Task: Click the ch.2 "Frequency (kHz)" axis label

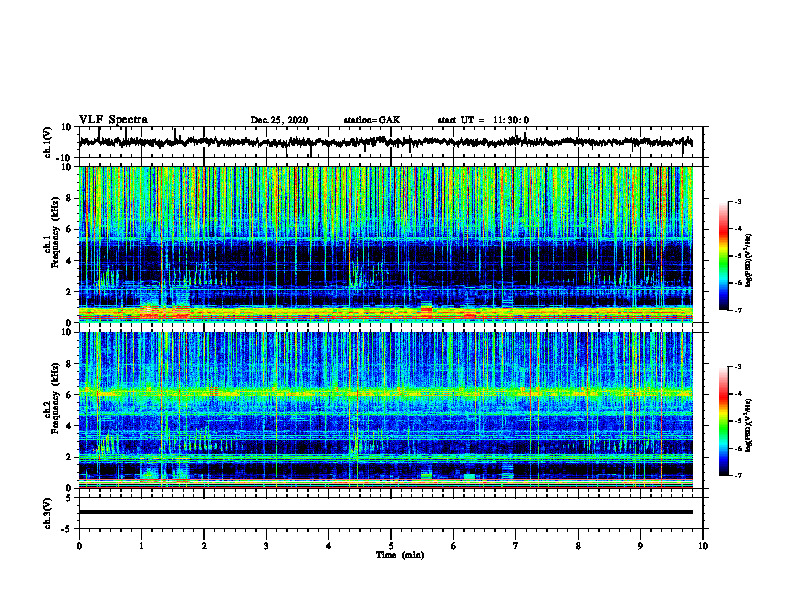Action: (55, 398)
